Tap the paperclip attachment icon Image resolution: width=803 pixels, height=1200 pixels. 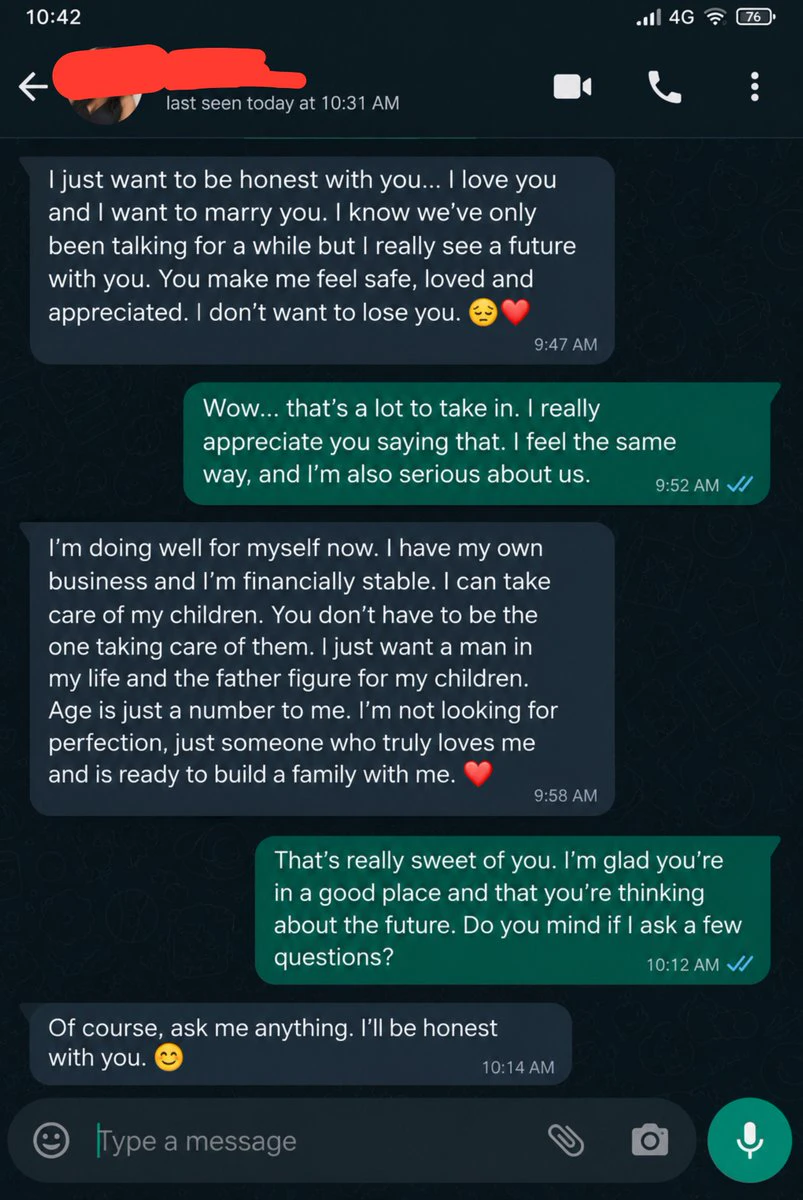pyautogui.click(x=566, y=1140)
